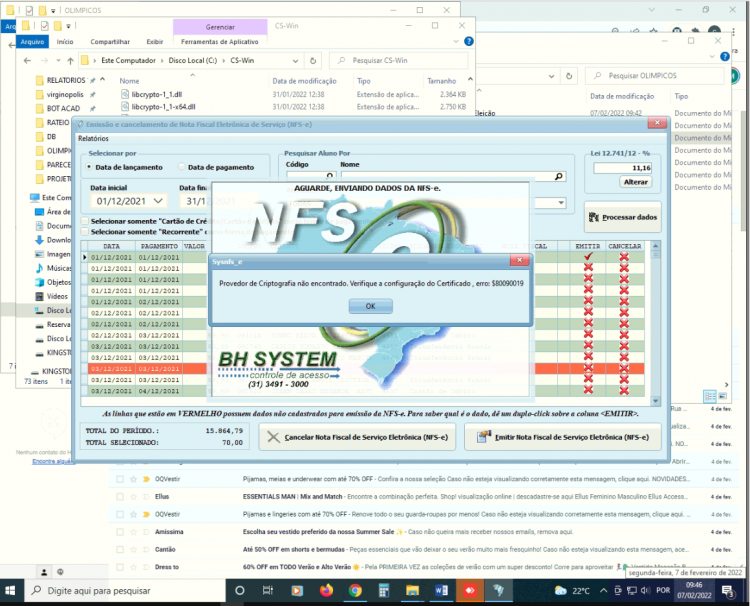Viewport: 750px width, 606px height.
Task: Click the Cortana circle icon
Action: tap(240, 591)
